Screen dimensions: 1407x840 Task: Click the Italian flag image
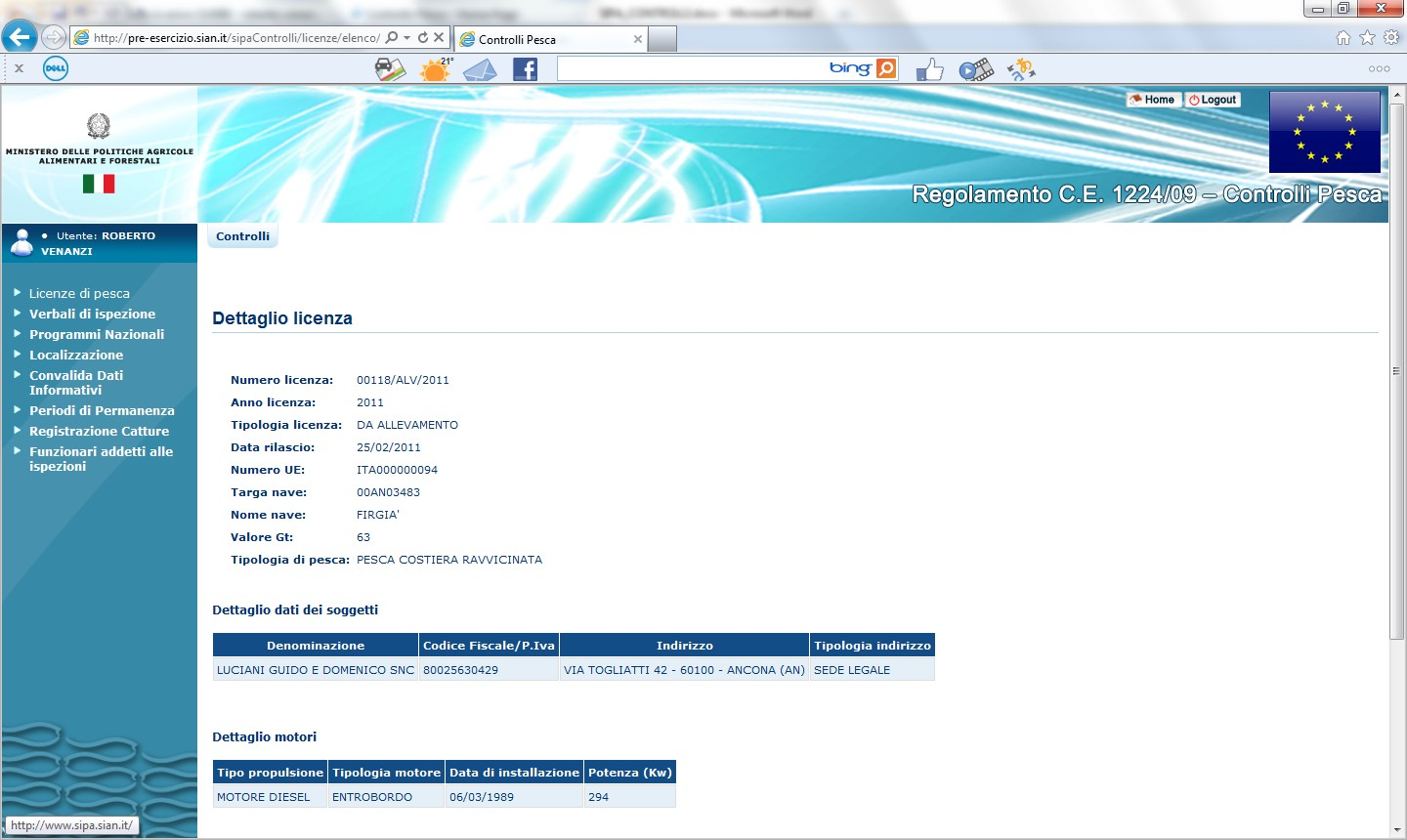click(99, 184)
